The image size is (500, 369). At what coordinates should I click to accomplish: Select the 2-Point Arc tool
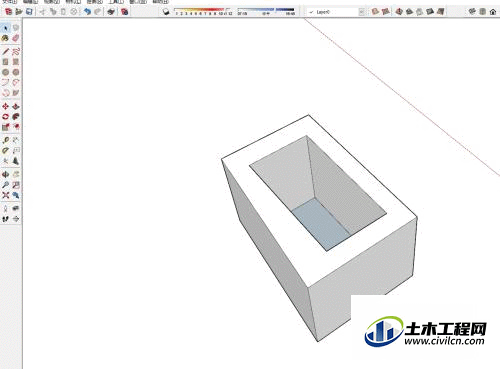tap(16, 82)
